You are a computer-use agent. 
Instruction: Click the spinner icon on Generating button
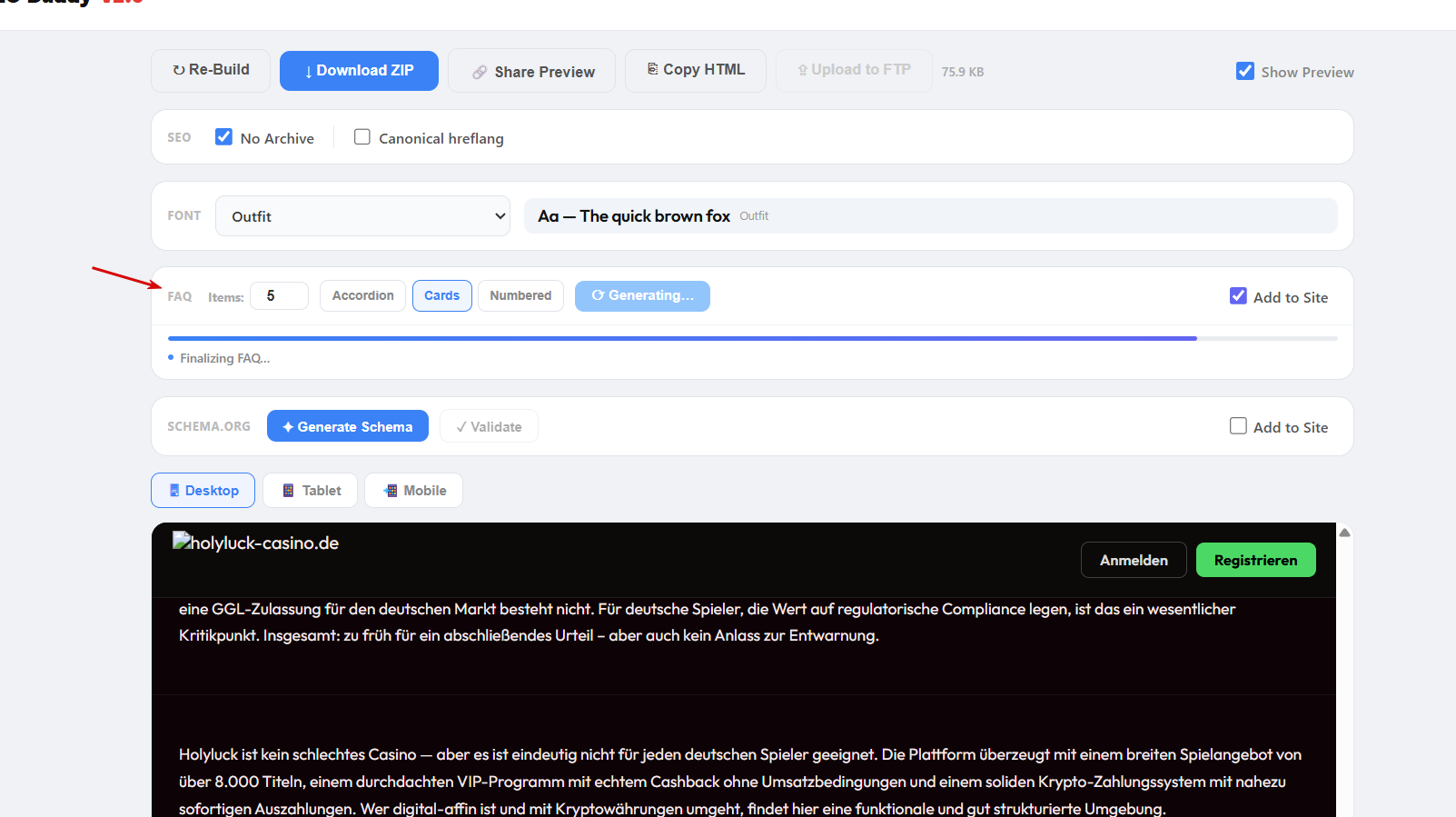(x=598, y=295)
